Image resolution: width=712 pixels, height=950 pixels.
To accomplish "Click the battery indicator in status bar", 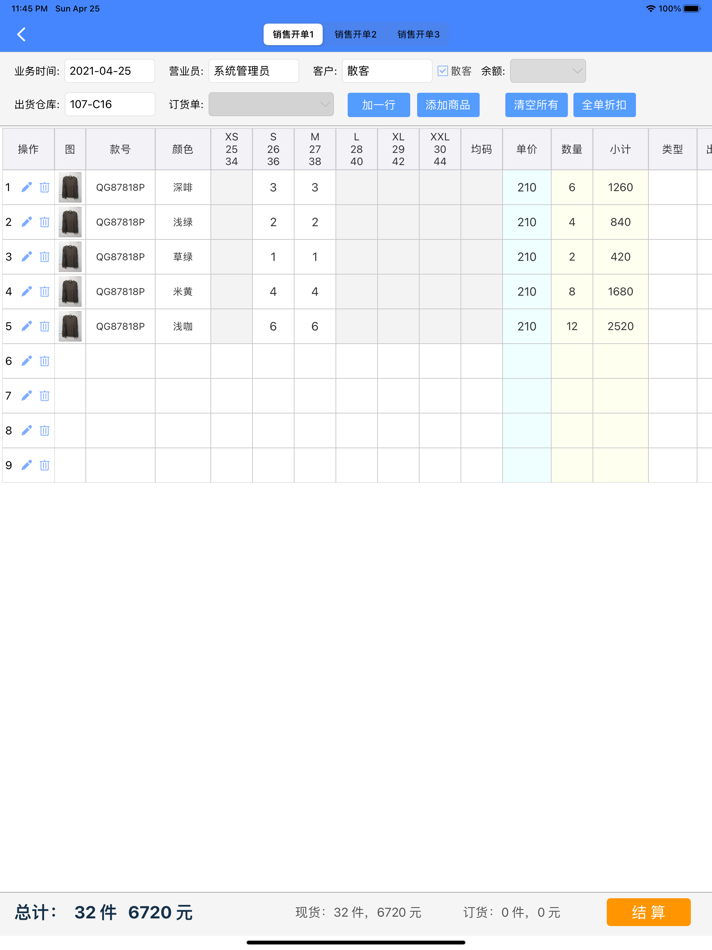I will point(692,8).
